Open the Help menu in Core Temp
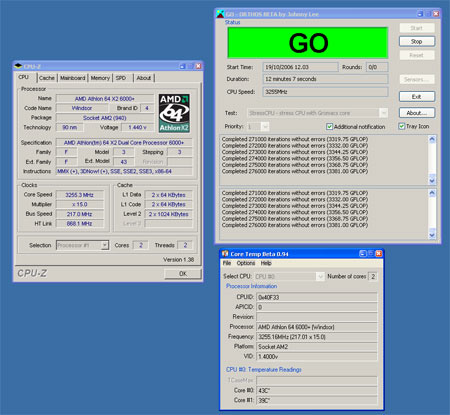Screen dimensions: 450x415 click(266, 263)
